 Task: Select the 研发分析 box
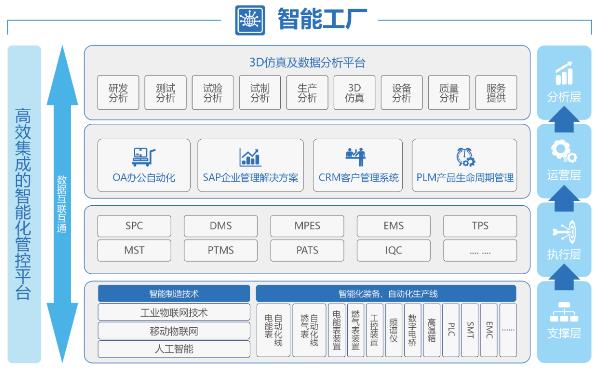[118, 93]
